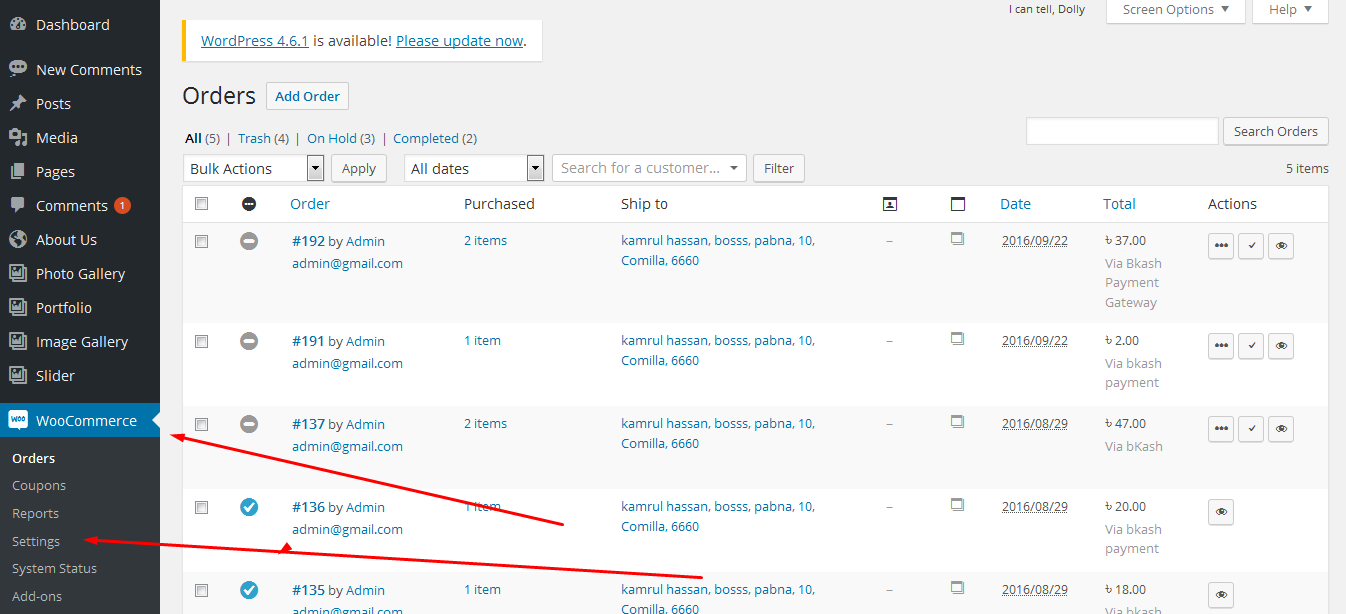Click the Search Orders button

click(1276, 131)
